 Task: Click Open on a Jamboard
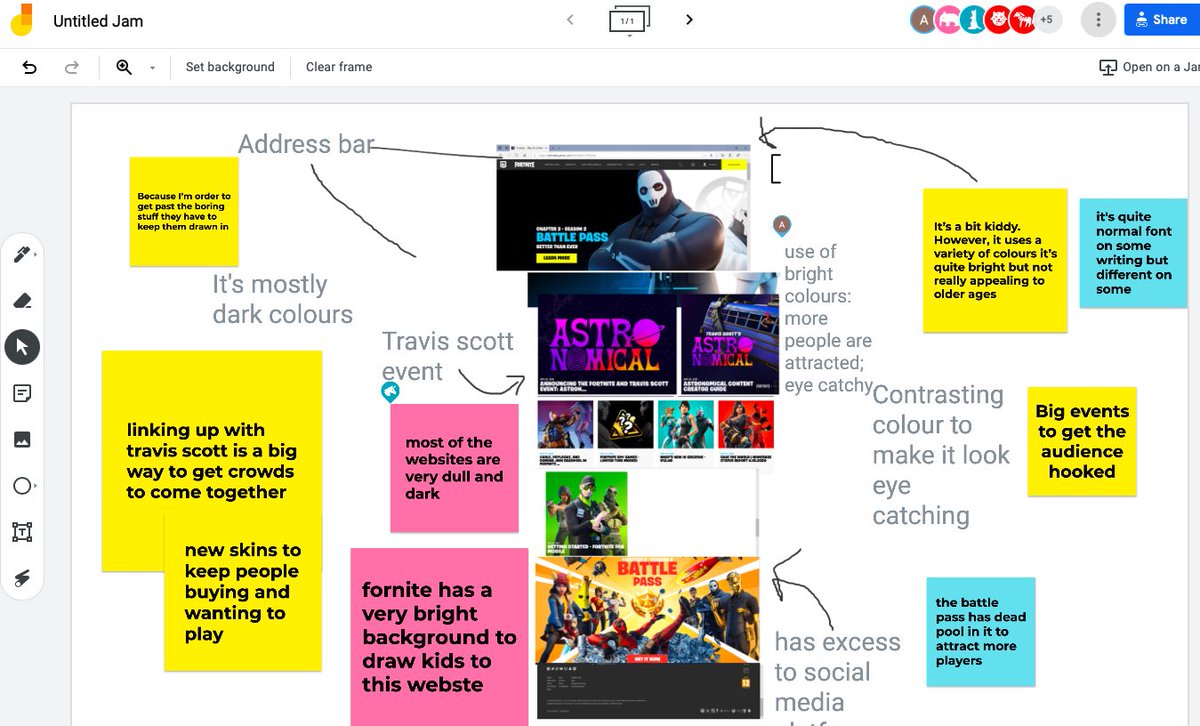pyautogui.click(x=1149, y=67)
